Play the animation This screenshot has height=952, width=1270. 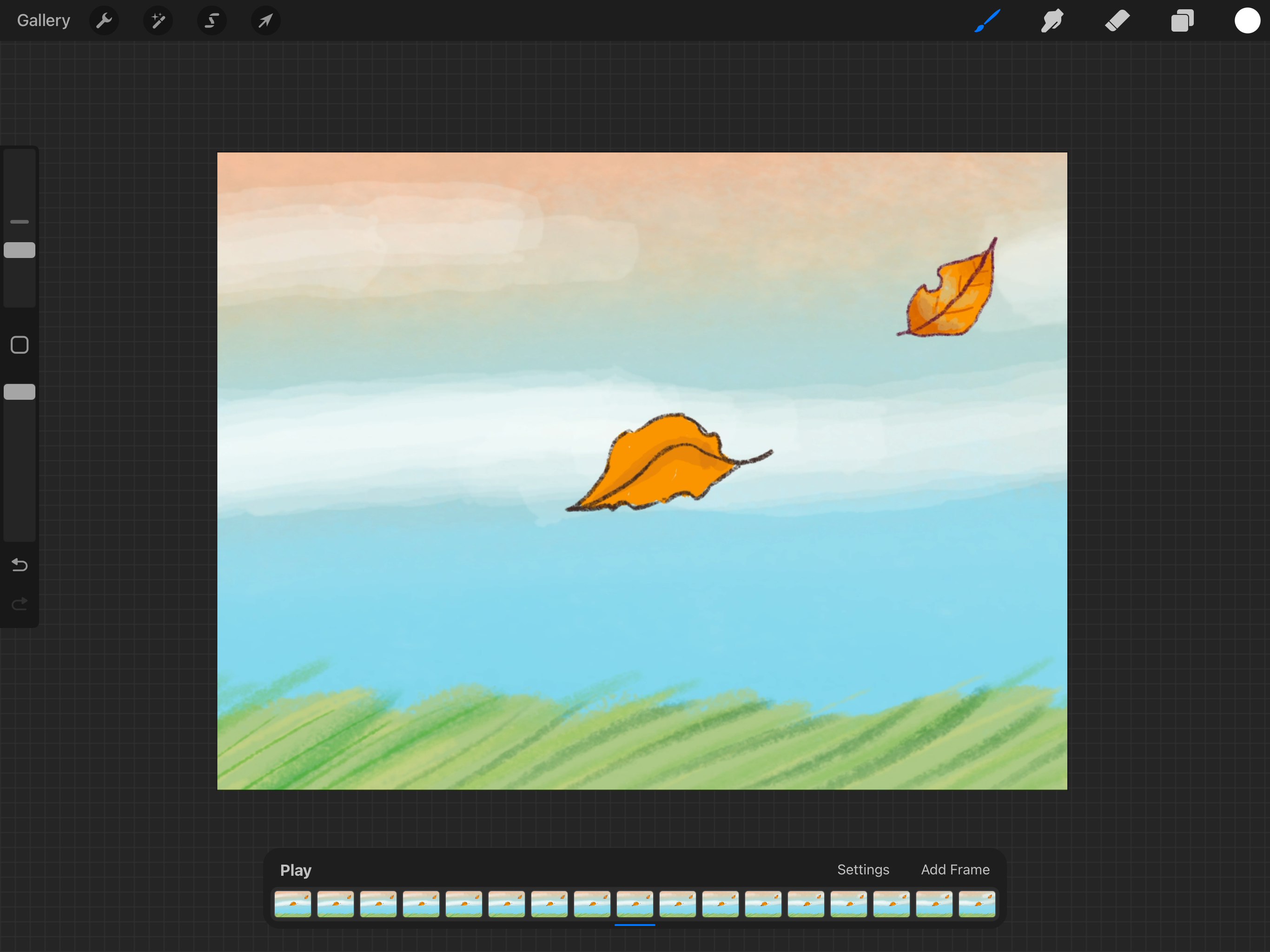pyautogui.click(x=296, y=870)
